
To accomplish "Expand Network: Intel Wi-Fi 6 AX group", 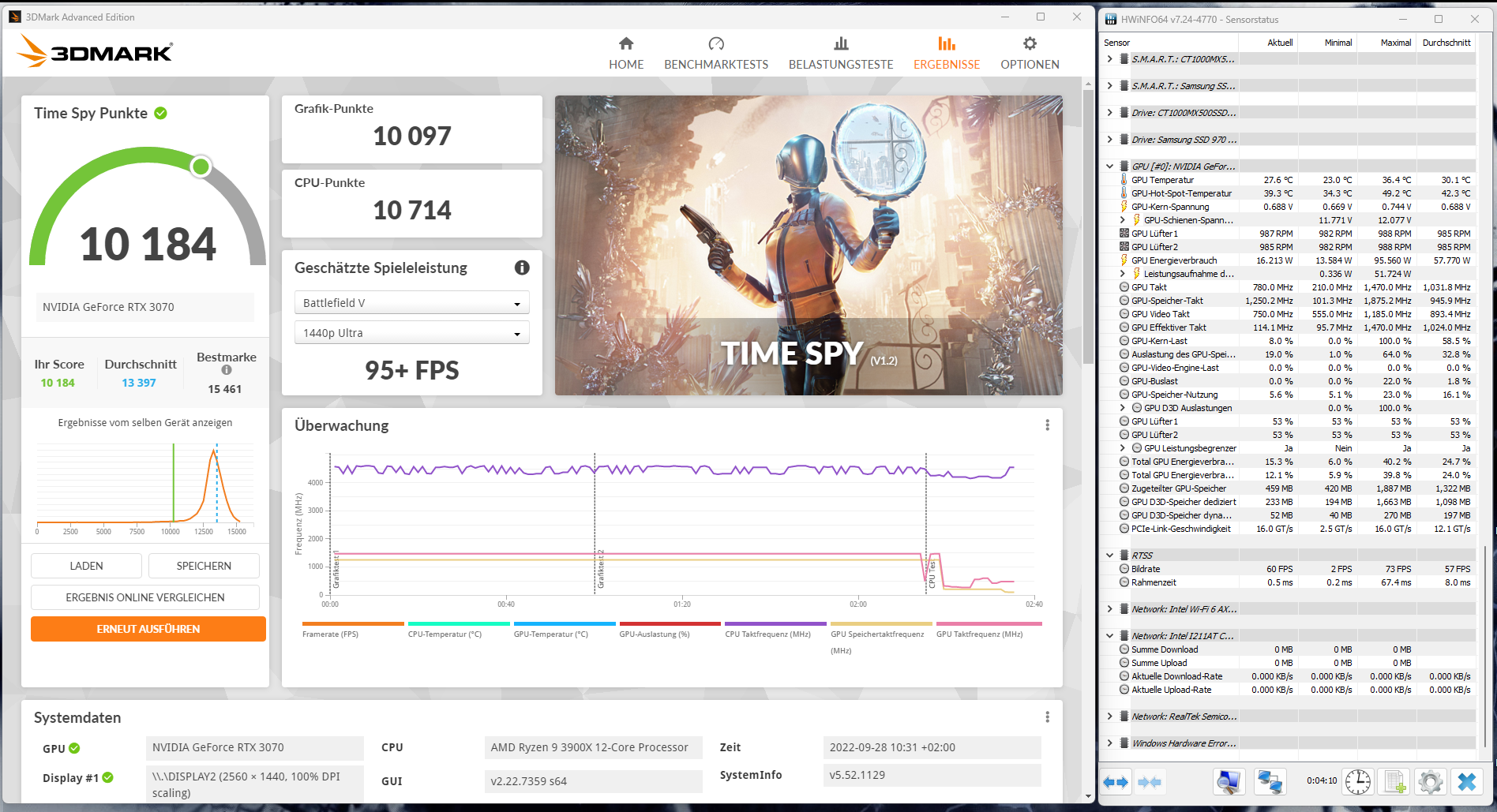I will pos(1109,609).
